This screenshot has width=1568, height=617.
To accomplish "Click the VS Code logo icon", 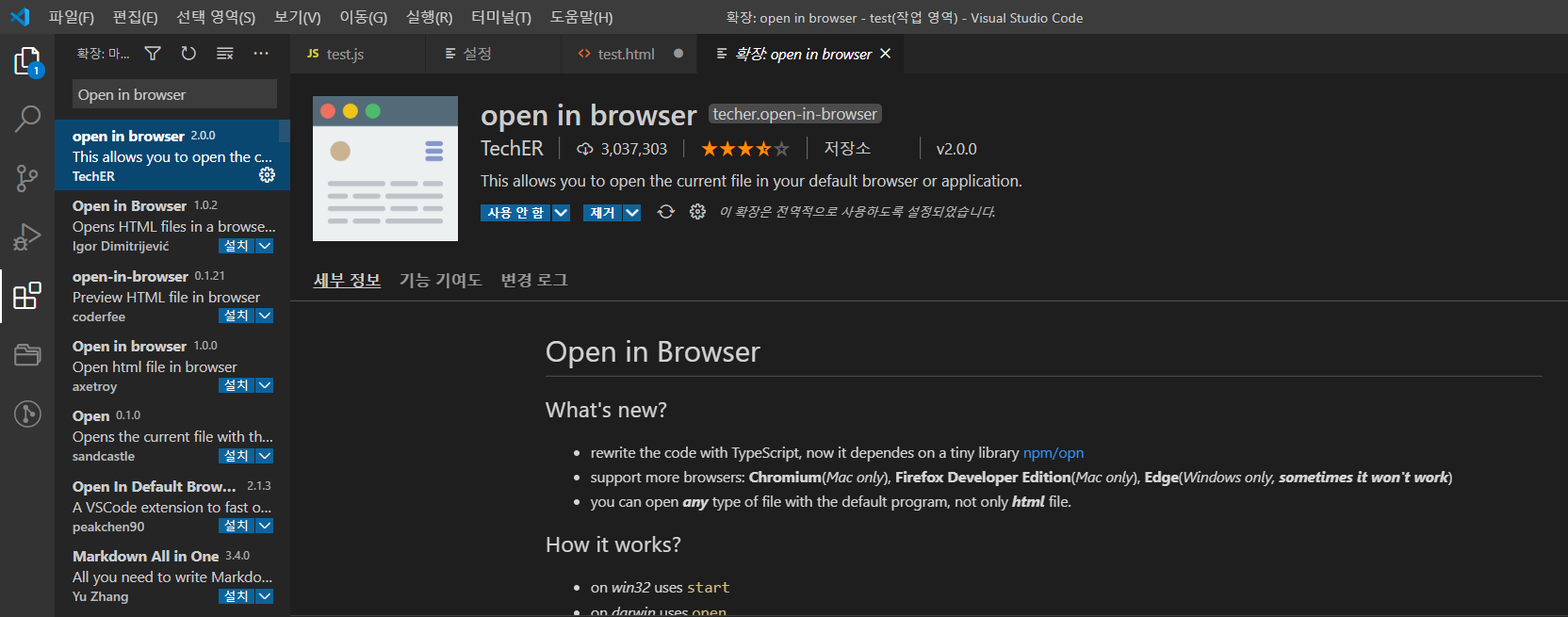I will (x=20, y=17).
